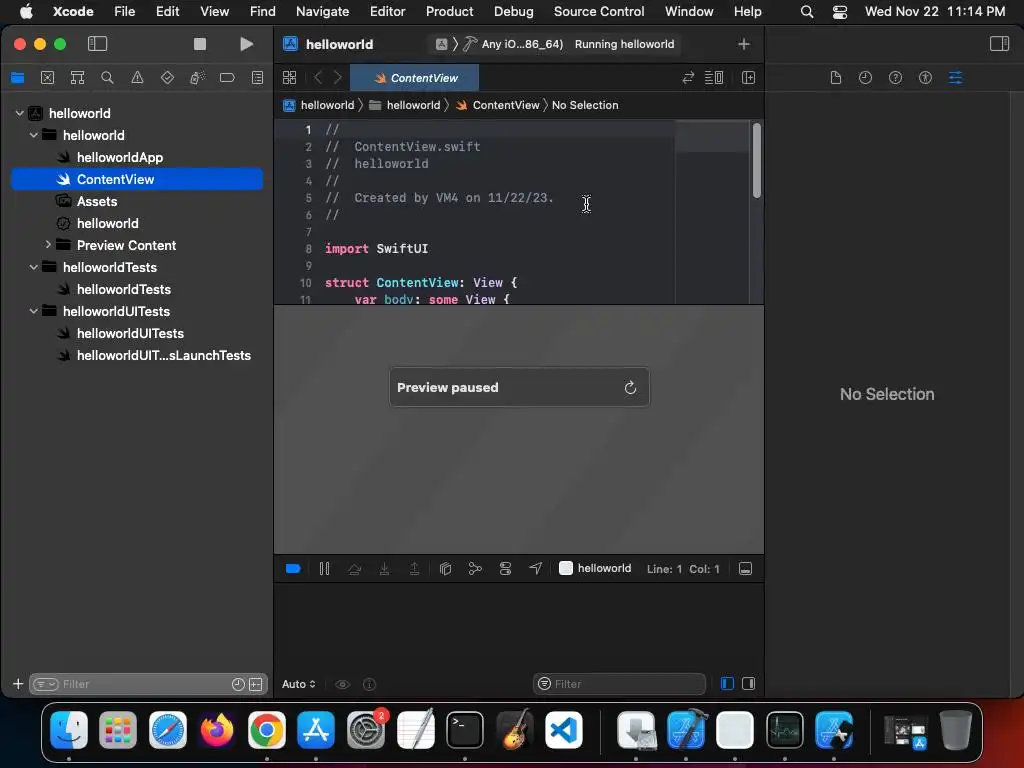Add a new editor split pane
The width and height of the screenshot is (1024, 768).
748,78
